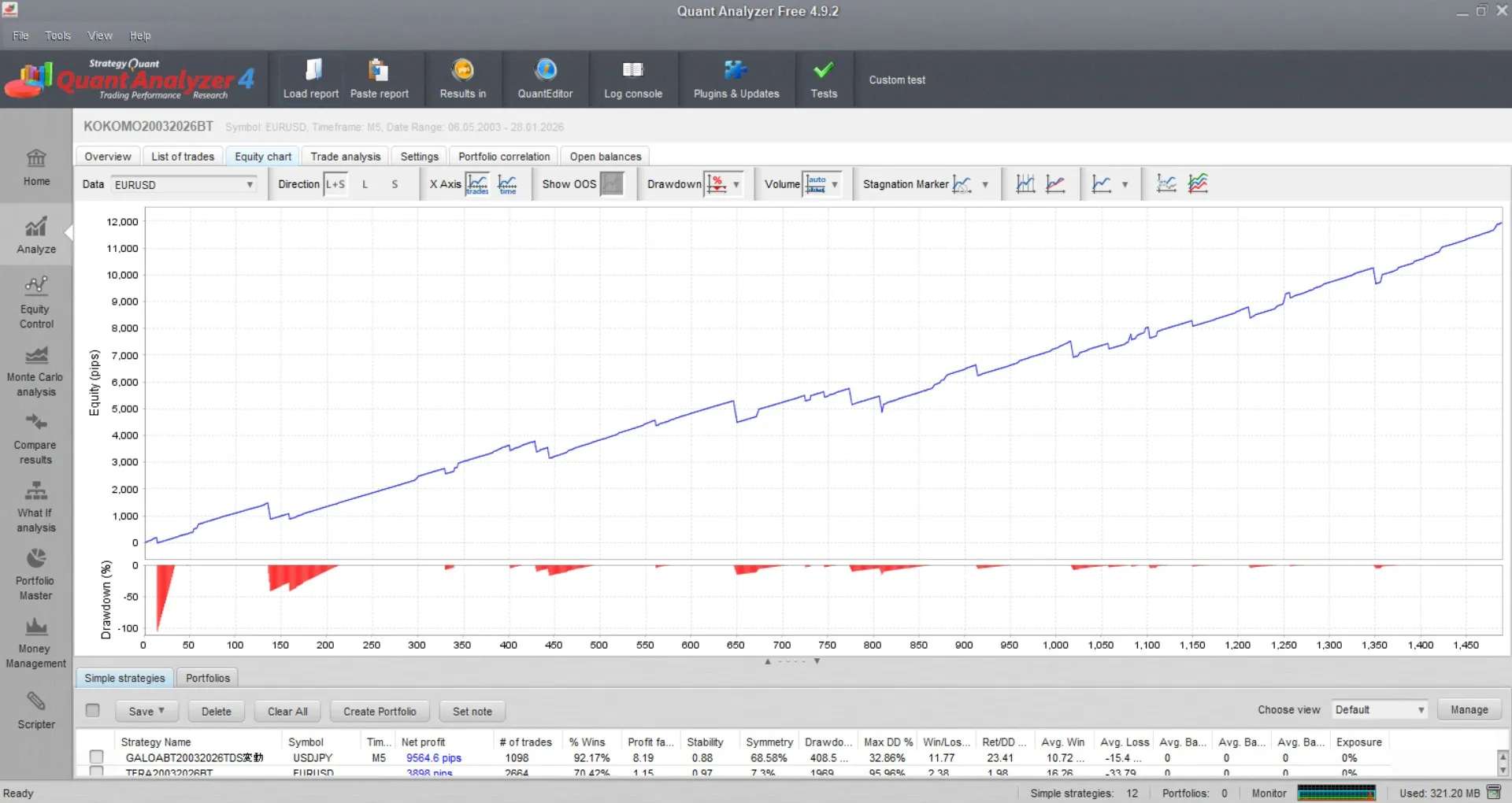This screenshot has width=1512, height=803.
Task: Open What If analysis
Action: click(x=36, y=506)
